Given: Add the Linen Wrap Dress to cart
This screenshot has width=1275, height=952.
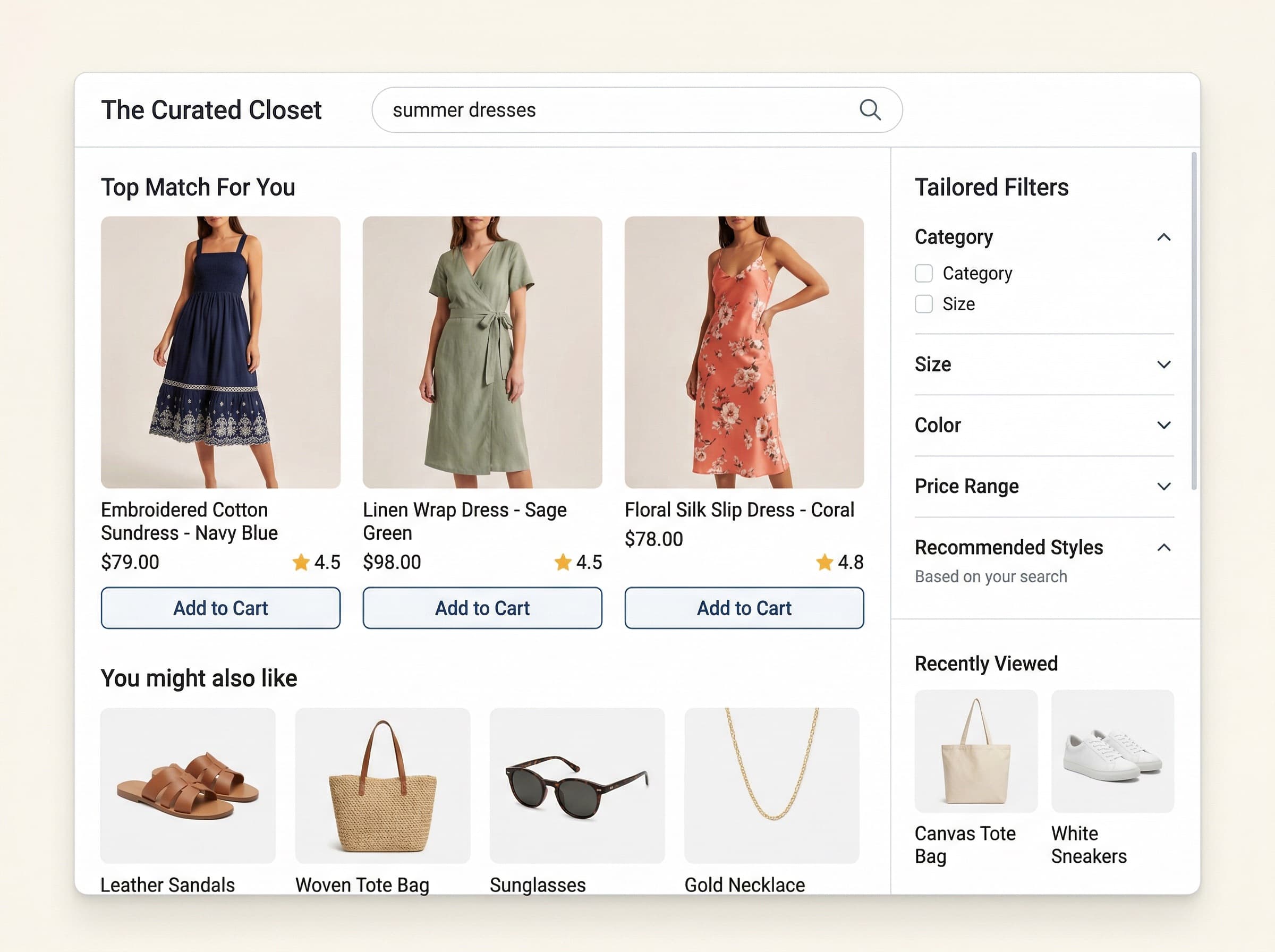Looking at the screenshot, I should [482, 608].
